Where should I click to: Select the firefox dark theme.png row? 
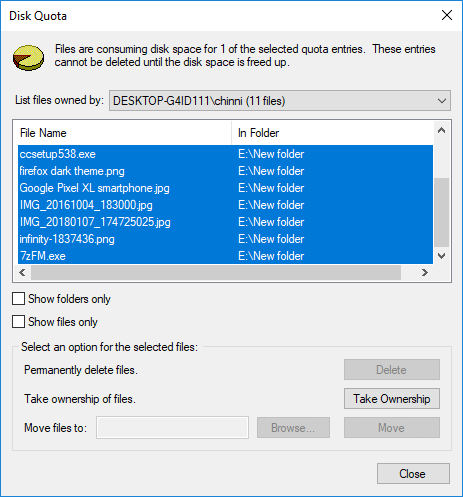(x=225, y=171)
